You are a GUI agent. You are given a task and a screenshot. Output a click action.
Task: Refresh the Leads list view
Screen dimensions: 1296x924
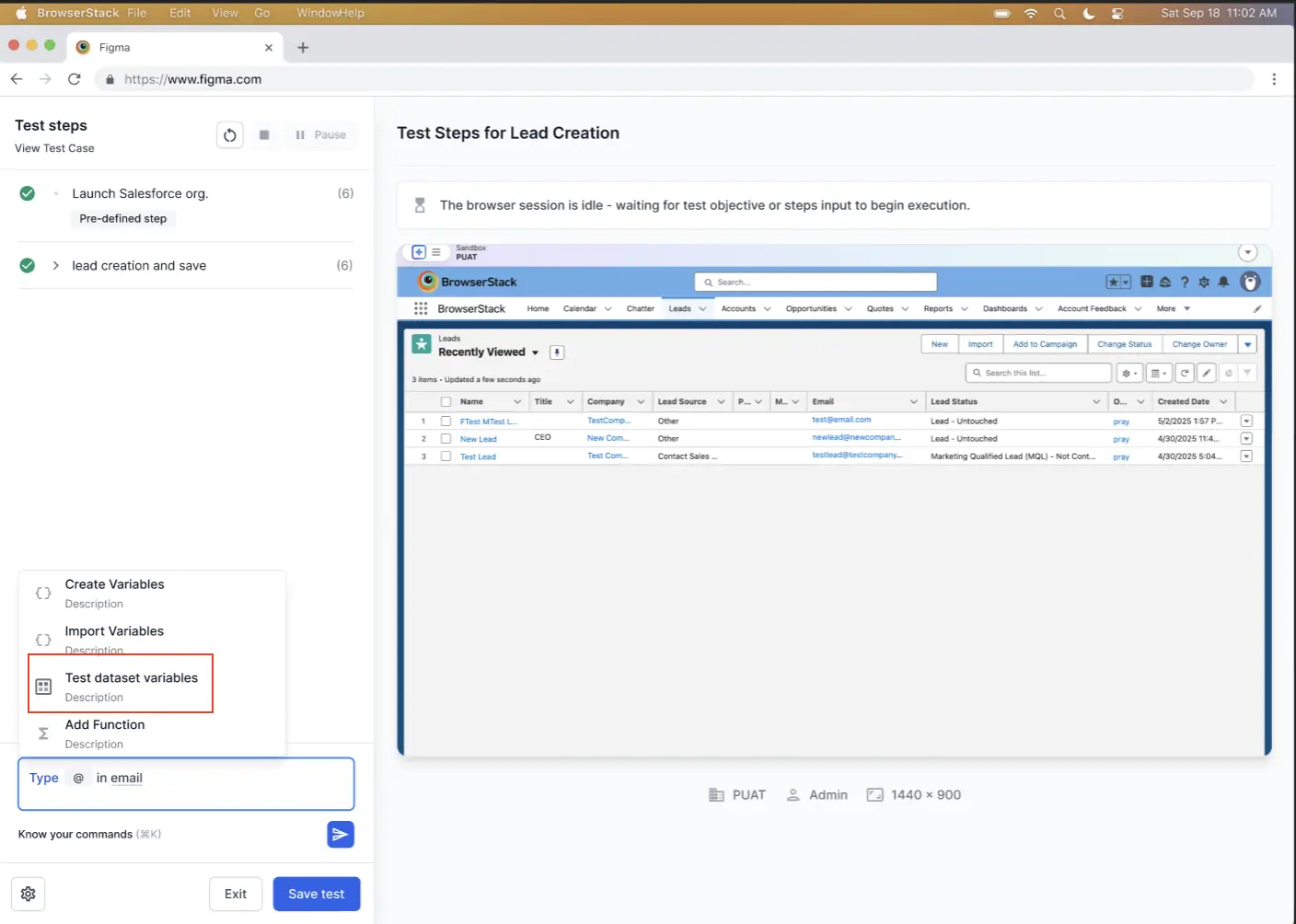click(x=1185, y=373)
